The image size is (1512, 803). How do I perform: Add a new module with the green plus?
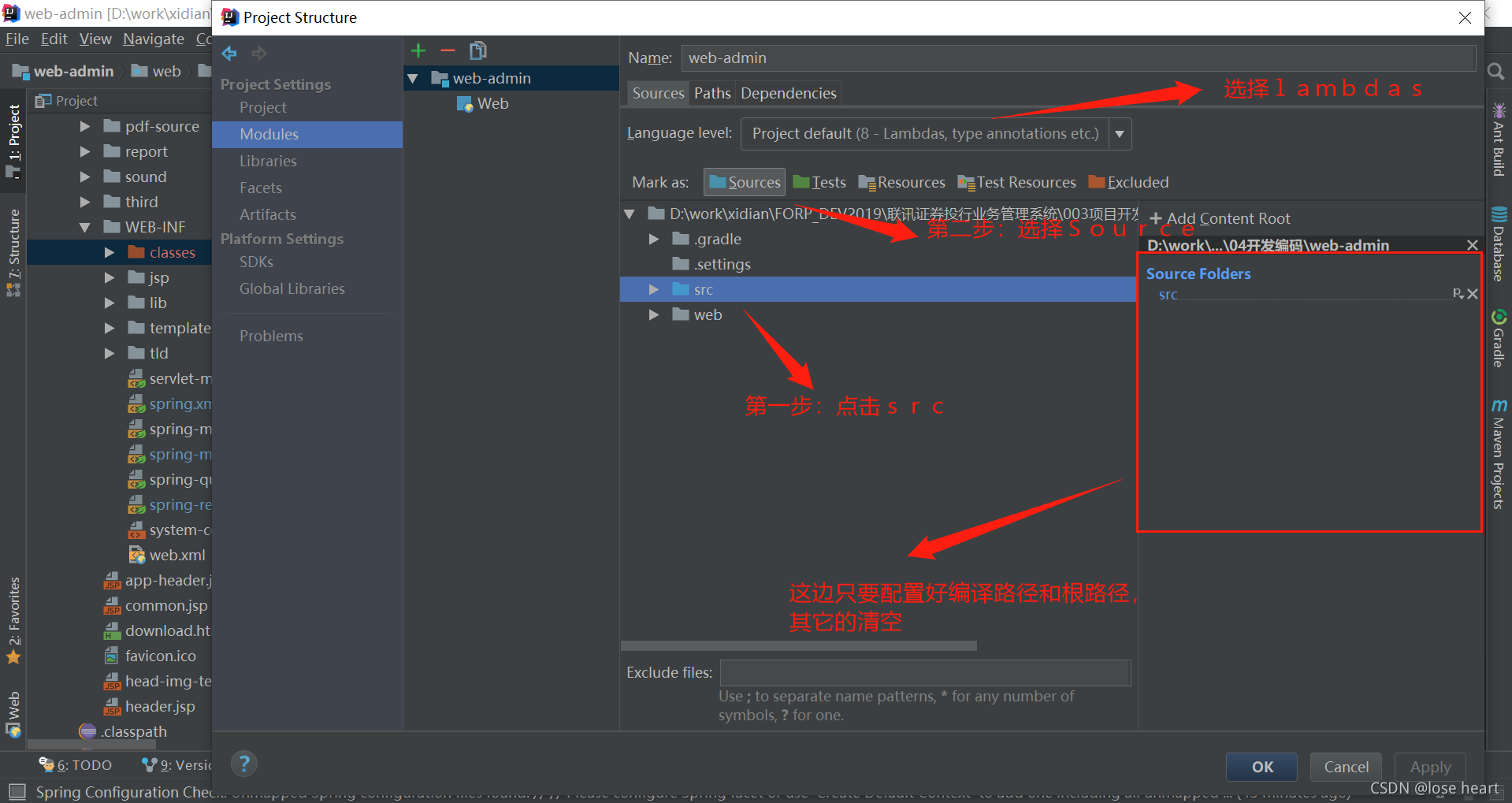[418, 50]
